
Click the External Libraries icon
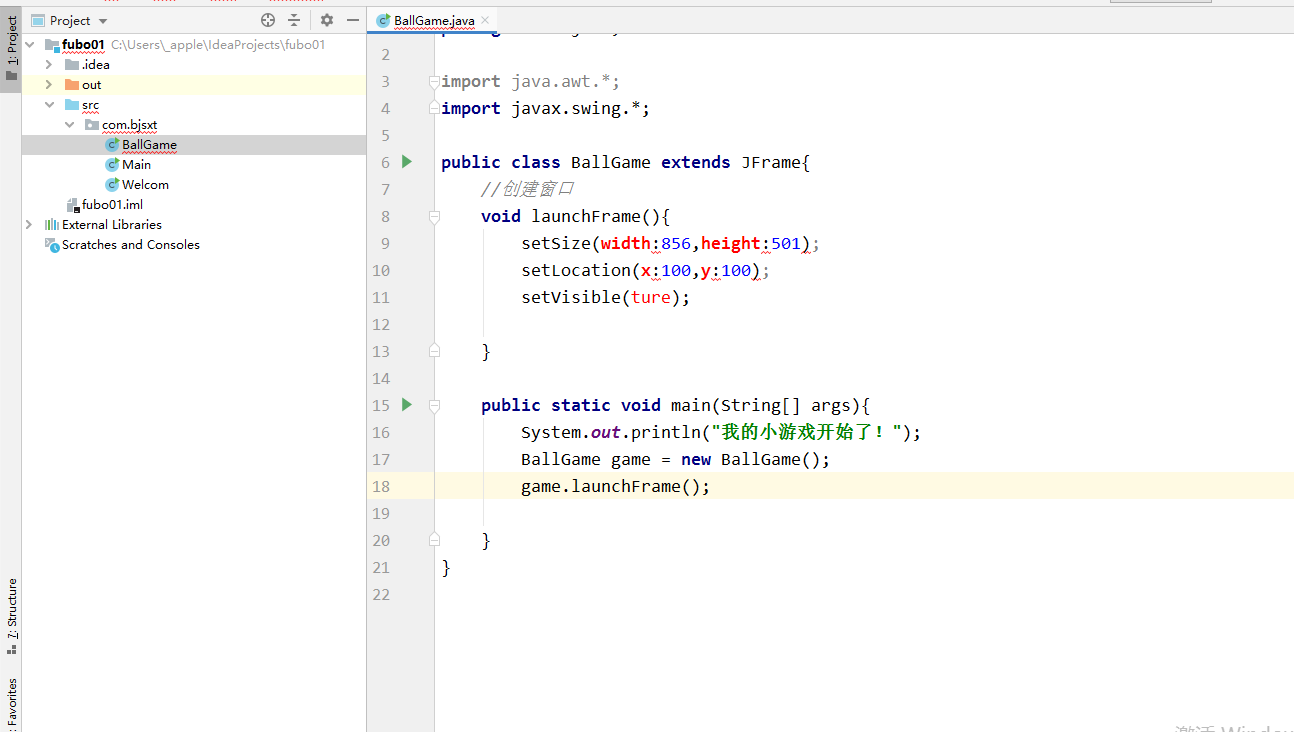[52, 225]
